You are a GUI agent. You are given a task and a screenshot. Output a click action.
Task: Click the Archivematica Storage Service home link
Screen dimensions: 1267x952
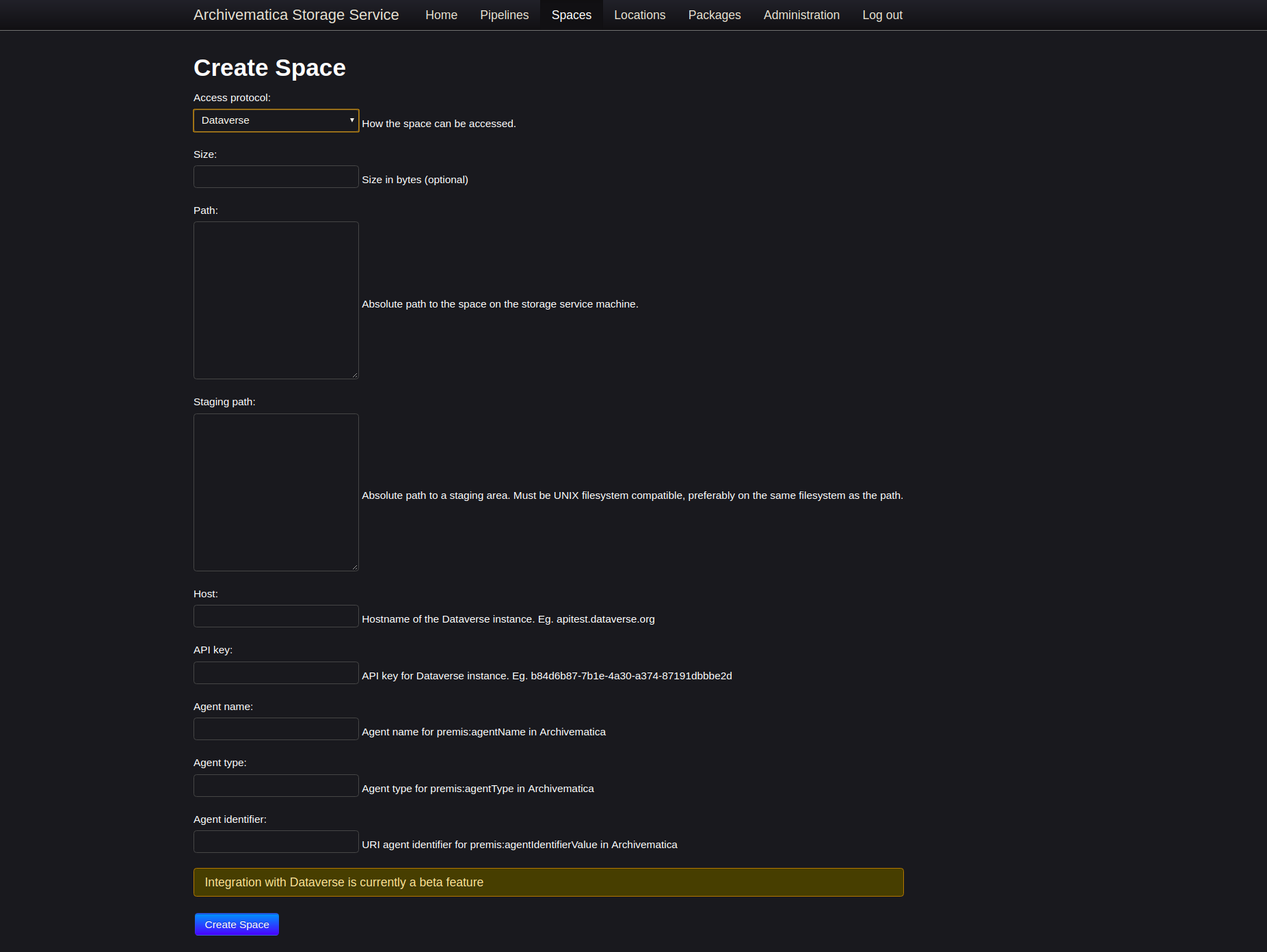point(296,14)
